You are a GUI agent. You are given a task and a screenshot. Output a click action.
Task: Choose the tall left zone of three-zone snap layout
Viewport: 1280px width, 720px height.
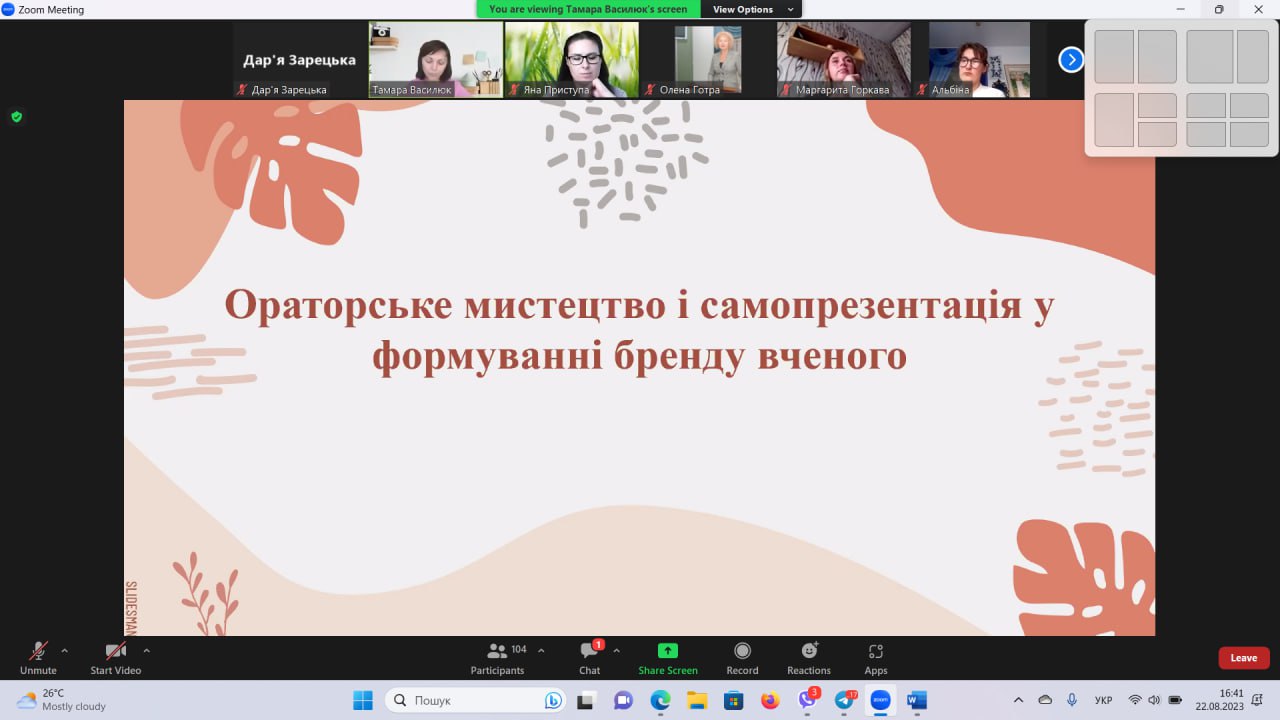[x=1114, y=120]
